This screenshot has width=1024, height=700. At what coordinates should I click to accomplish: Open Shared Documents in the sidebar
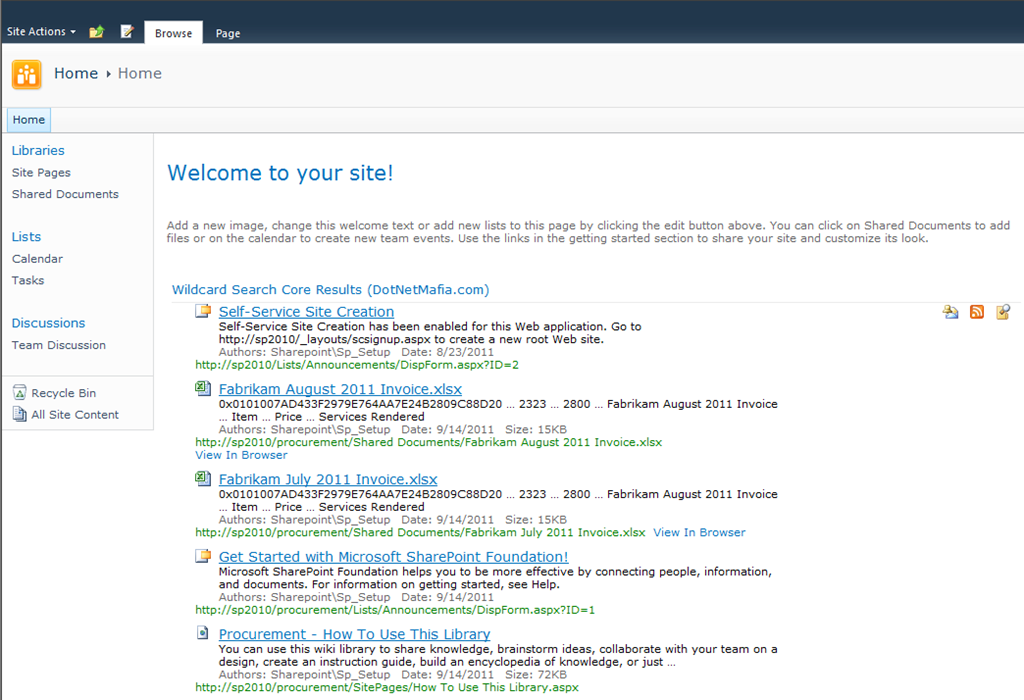coord(65,194)
